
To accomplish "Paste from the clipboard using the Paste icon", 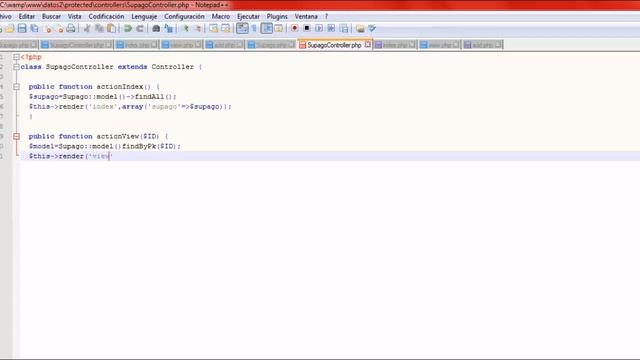I will click(x=111, y=28).
